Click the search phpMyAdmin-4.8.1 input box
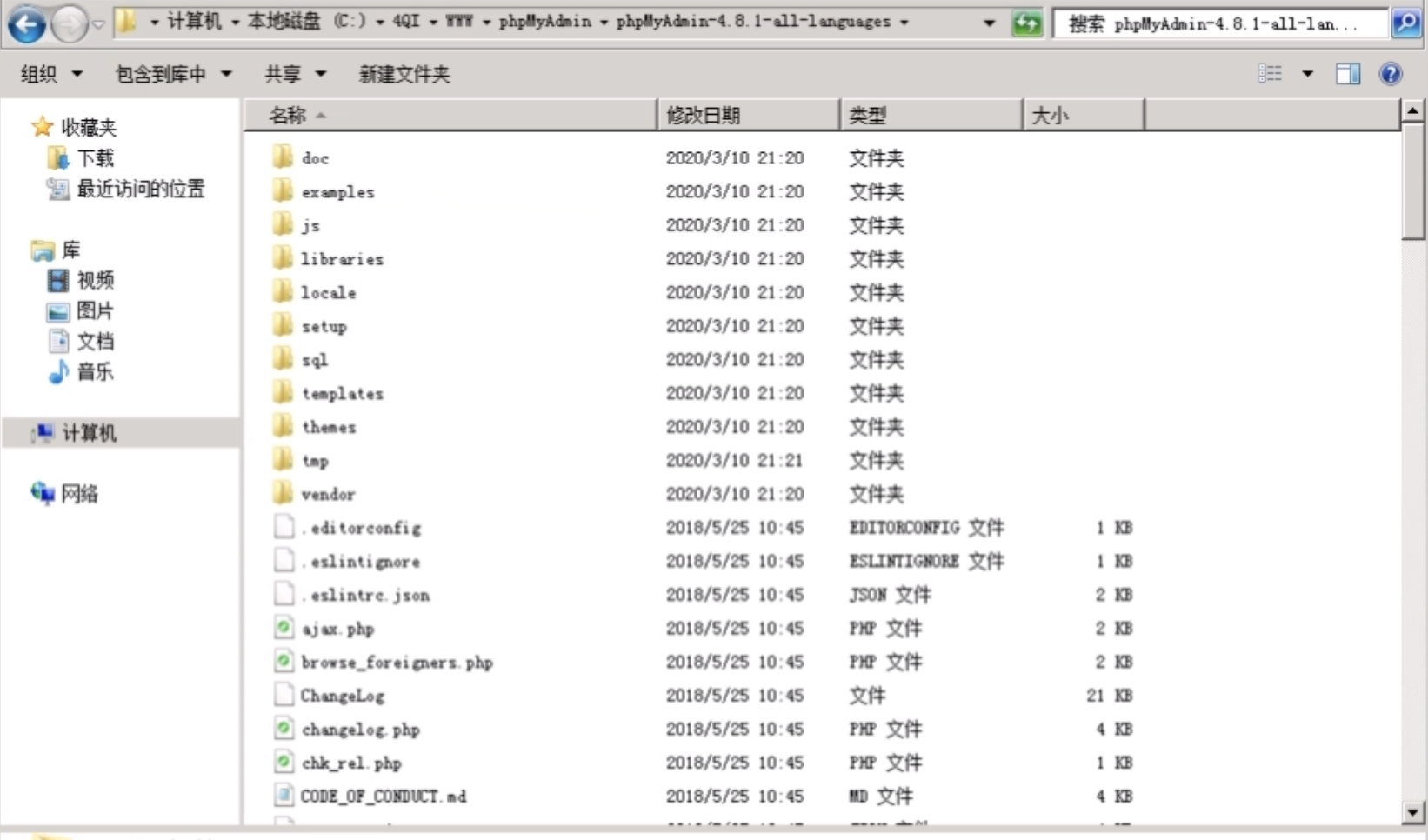Image resolution: width=1428 pixels, height=840 pixels. pos(1219,23)
